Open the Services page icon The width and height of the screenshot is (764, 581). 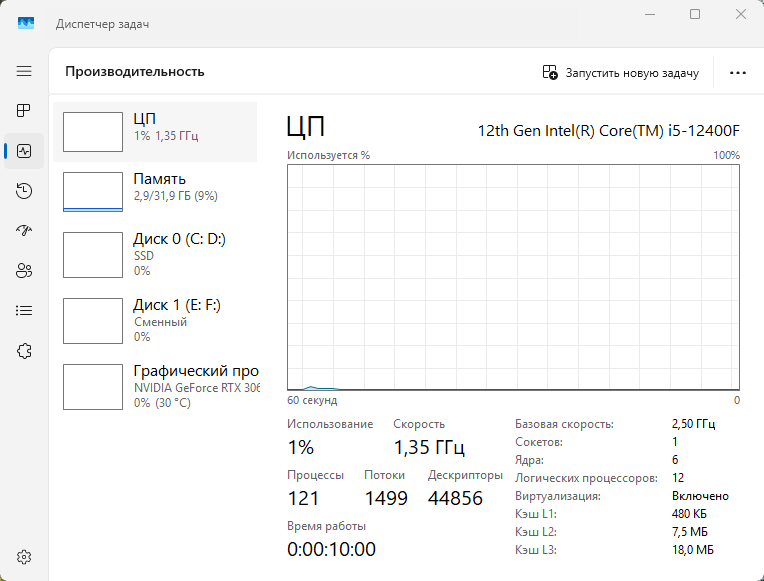(x=24, y=351)
